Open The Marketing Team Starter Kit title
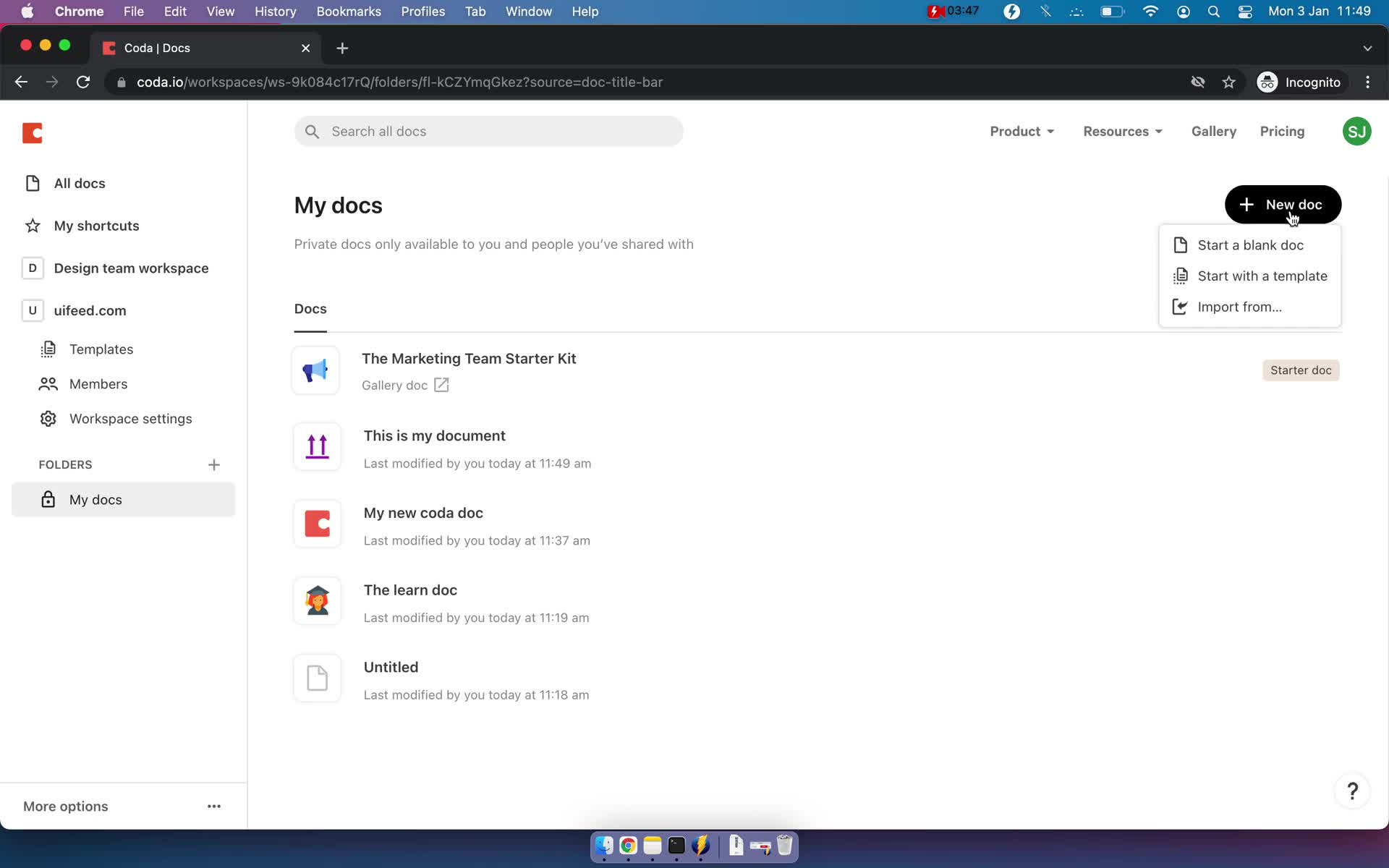 pos(469,359)
